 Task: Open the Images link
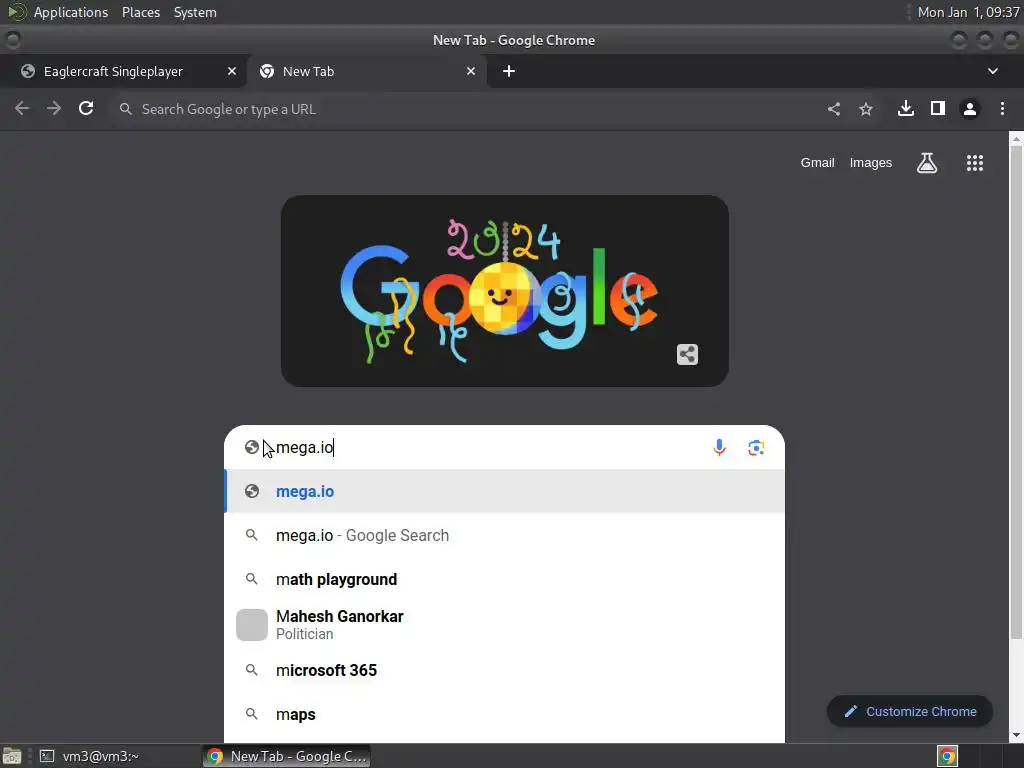point(871,163)
